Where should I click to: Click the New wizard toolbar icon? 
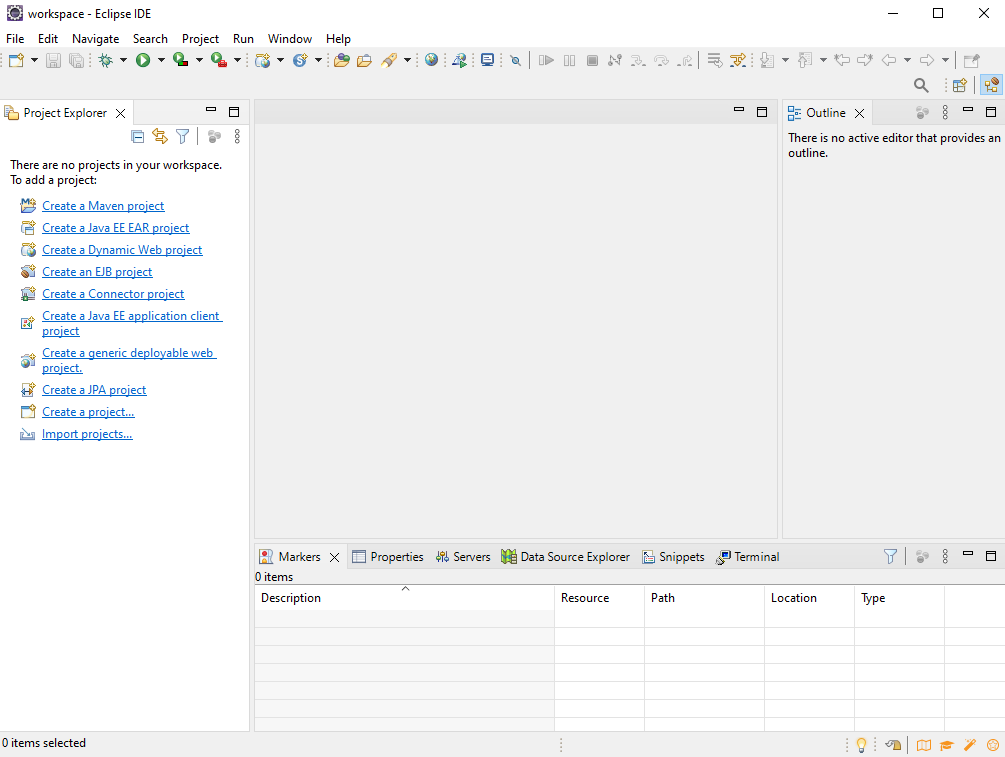click(x=17, y=60)
